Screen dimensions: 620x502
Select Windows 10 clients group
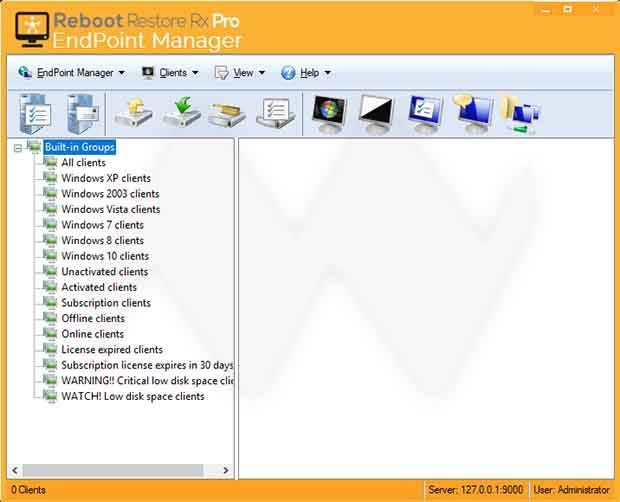point(105,256)
